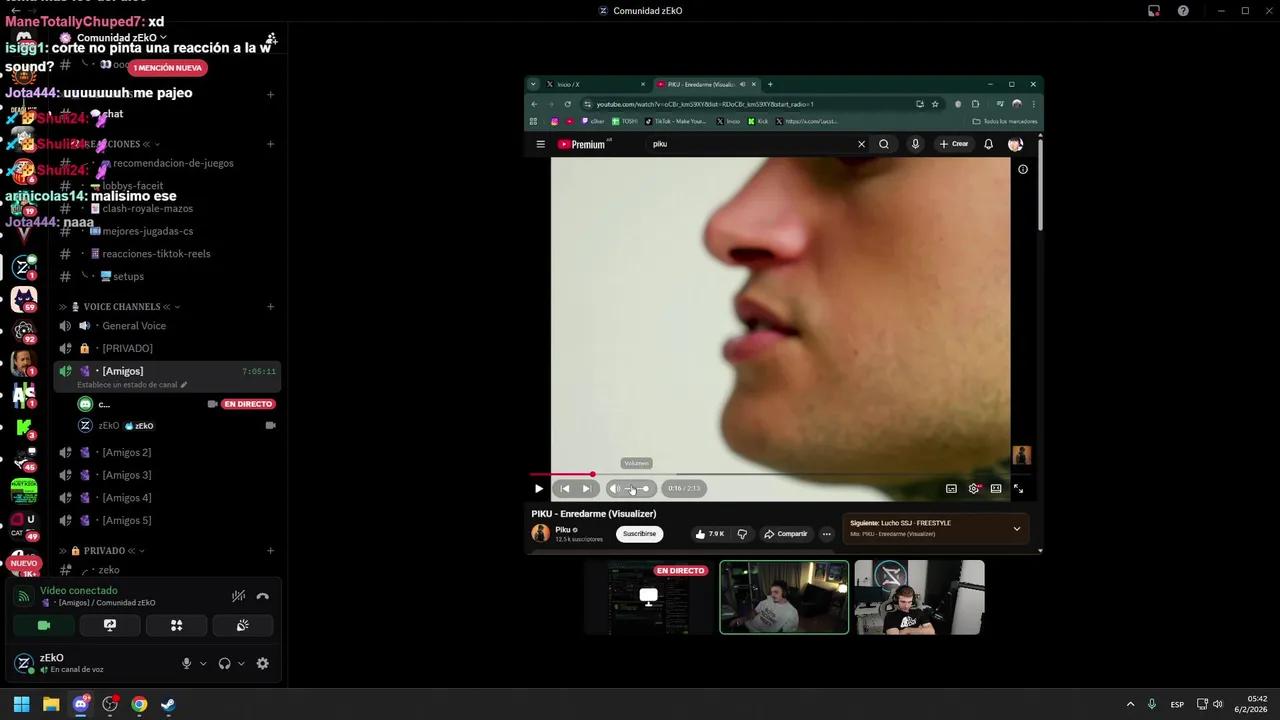Image resolution: width=1280 pixels, height=720 pixels.
Task: Select the [Amigos 2] voice channel
Action: (x=126, y=452)
